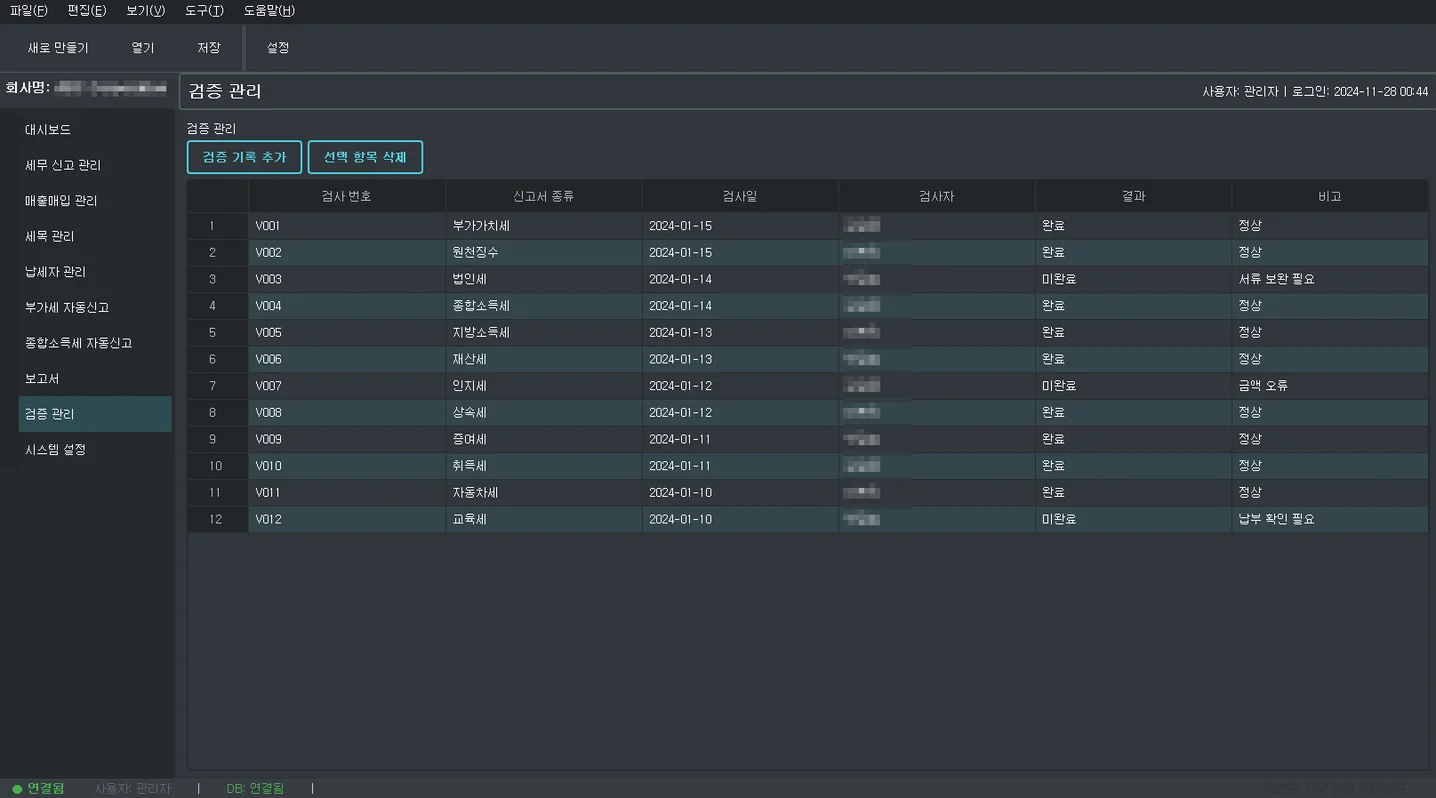
Task: Open 세무 신고 관리 in the sidebar
Action: 63,165
